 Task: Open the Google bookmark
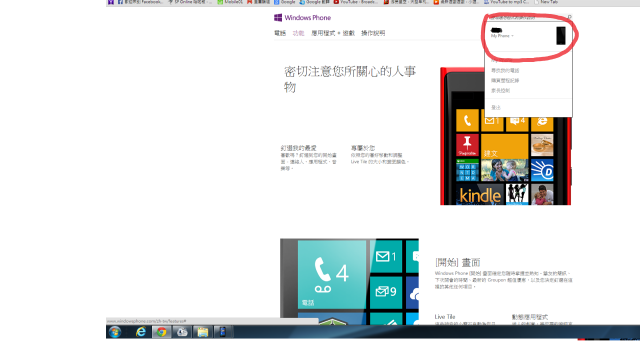(284, 2)
